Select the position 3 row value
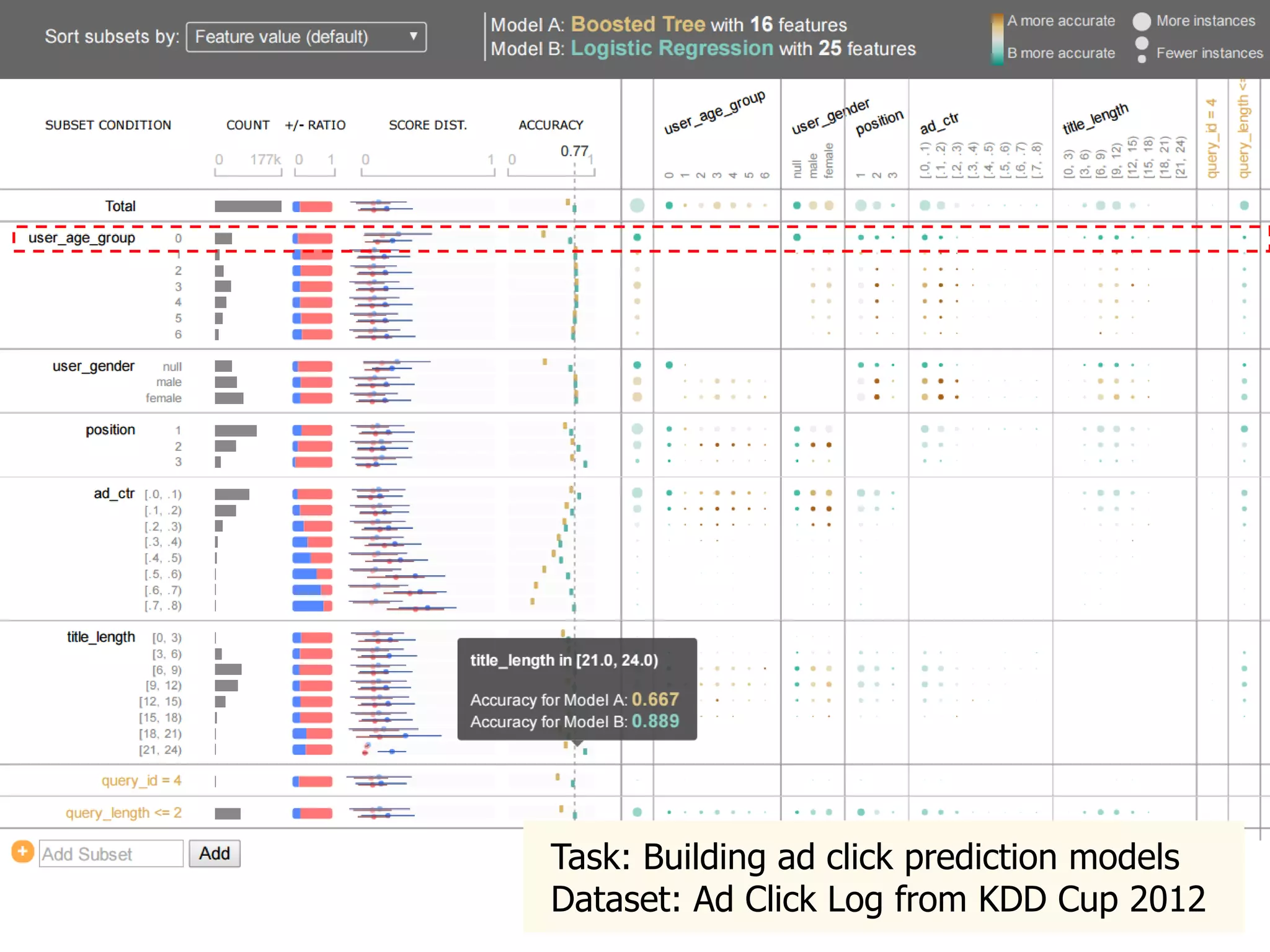The image size is (1270, 952). (x=178, y=462)
